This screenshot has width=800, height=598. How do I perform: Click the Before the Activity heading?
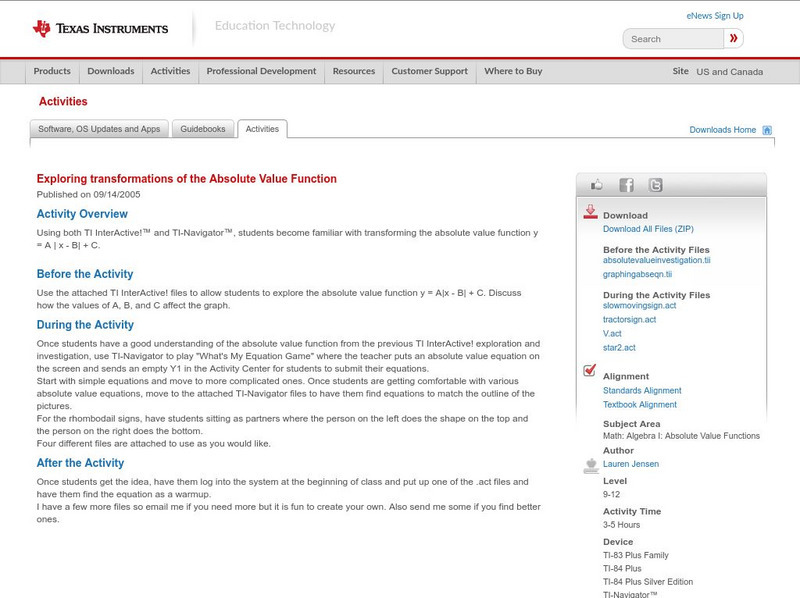tap(85, 274)
